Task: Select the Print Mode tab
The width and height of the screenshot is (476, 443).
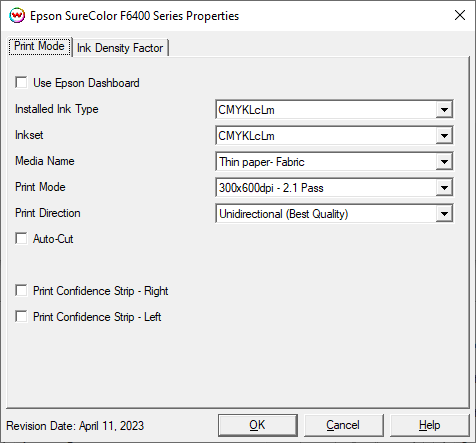Action: [39, 46]
